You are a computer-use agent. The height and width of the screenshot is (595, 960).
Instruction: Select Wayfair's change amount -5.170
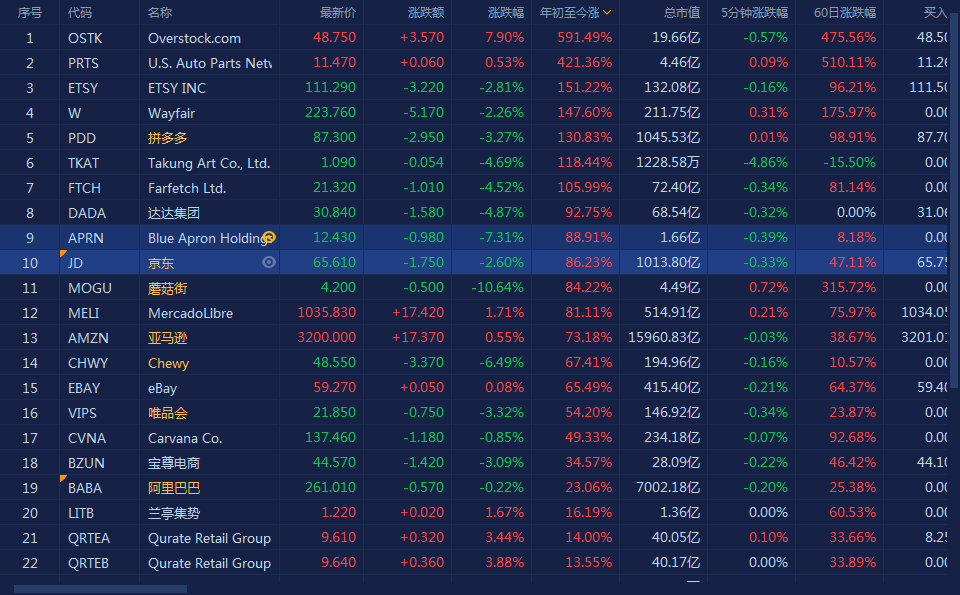pyautogui.click(x=424, y=112)
